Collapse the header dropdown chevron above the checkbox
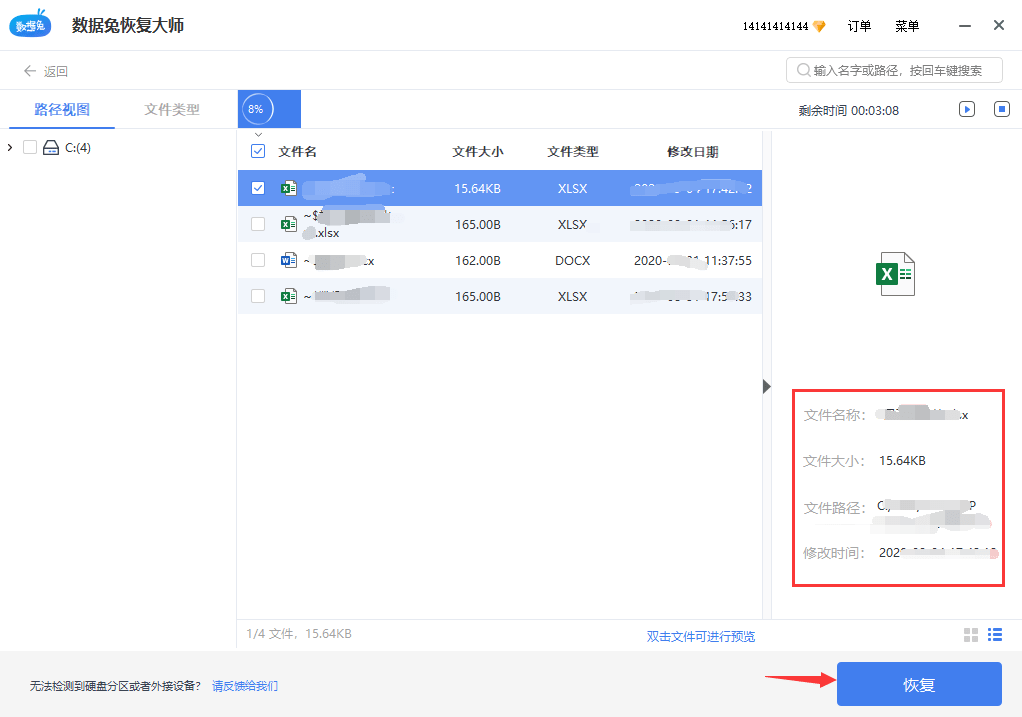 (258, 135)
